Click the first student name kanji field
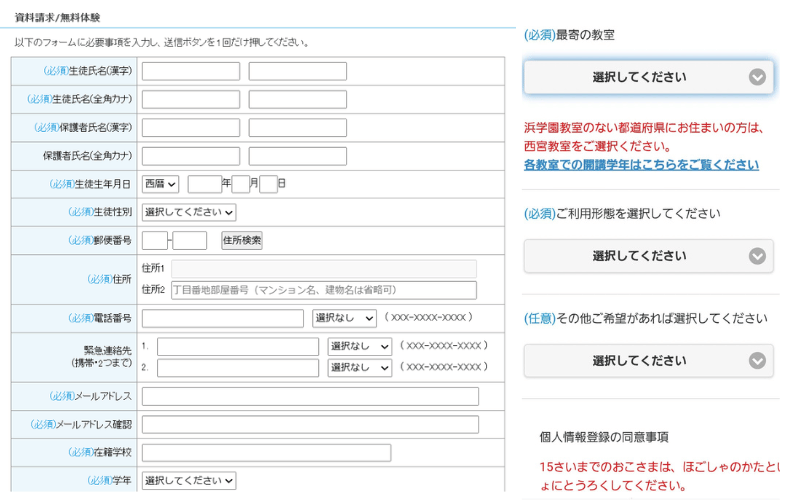 (191, 71)
